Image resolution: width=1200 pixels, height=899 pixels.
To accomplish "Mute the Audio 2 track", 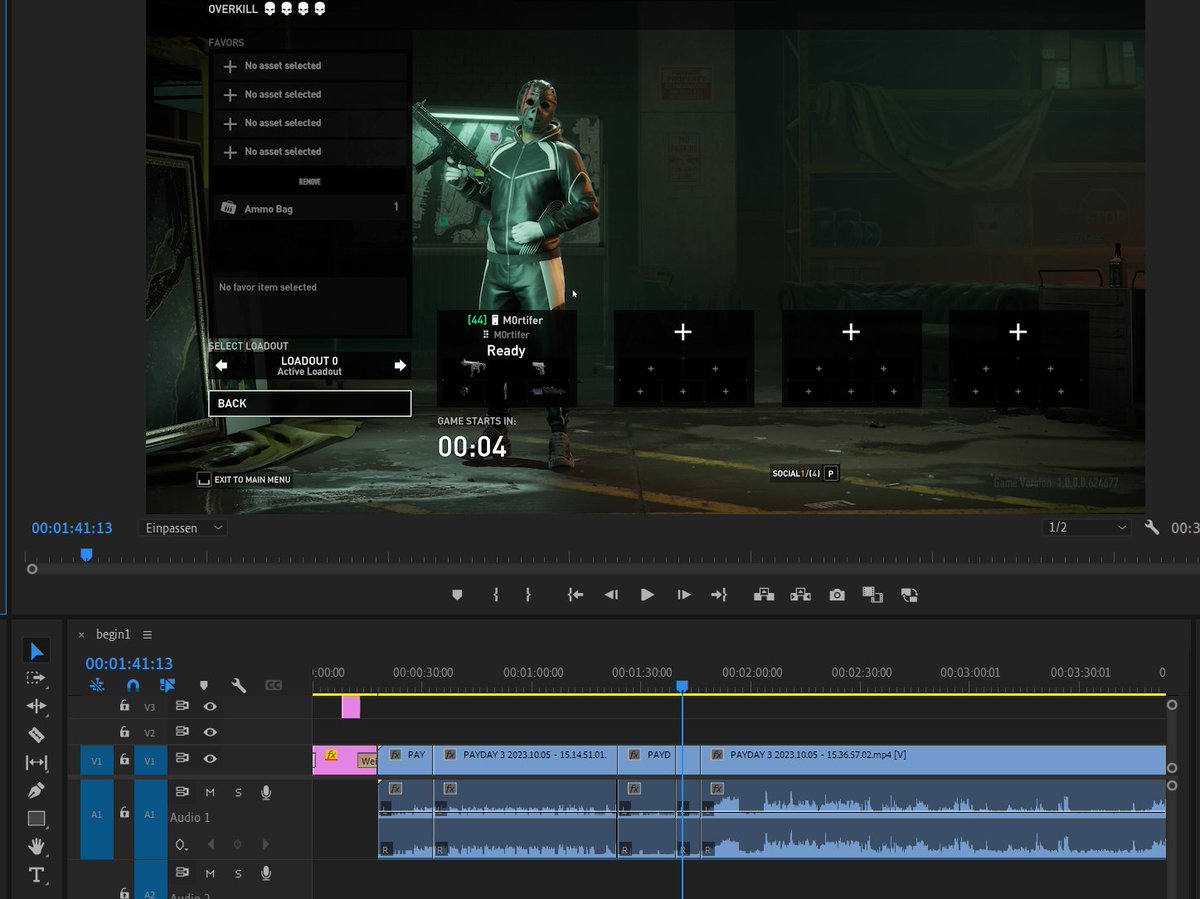I will (x=210, y=874).
